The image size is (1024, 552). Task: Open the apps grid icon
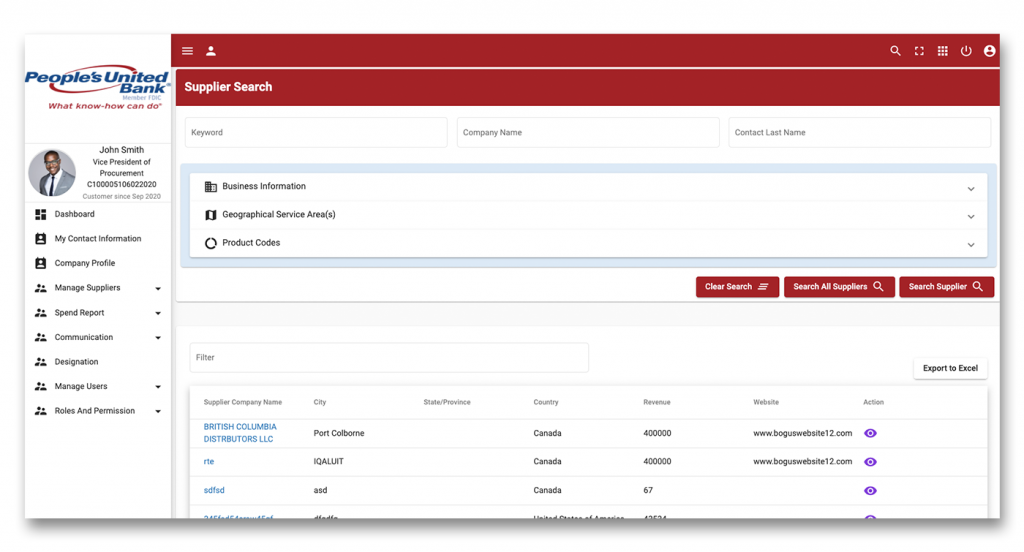pyautogui.click(x=942, y=51)
